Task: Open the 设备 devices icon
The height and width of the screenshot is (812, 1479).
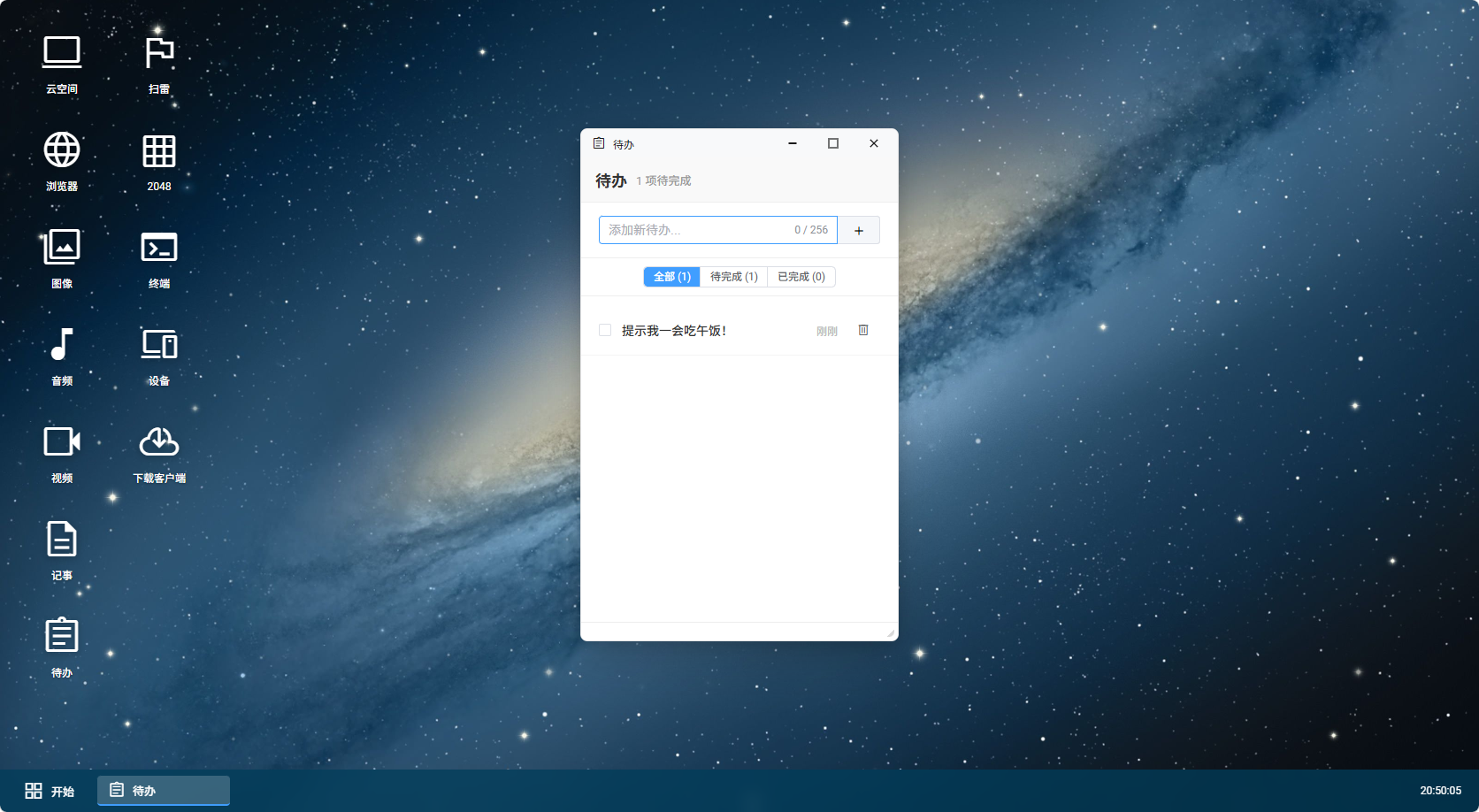Action: [x=159, y=356]
